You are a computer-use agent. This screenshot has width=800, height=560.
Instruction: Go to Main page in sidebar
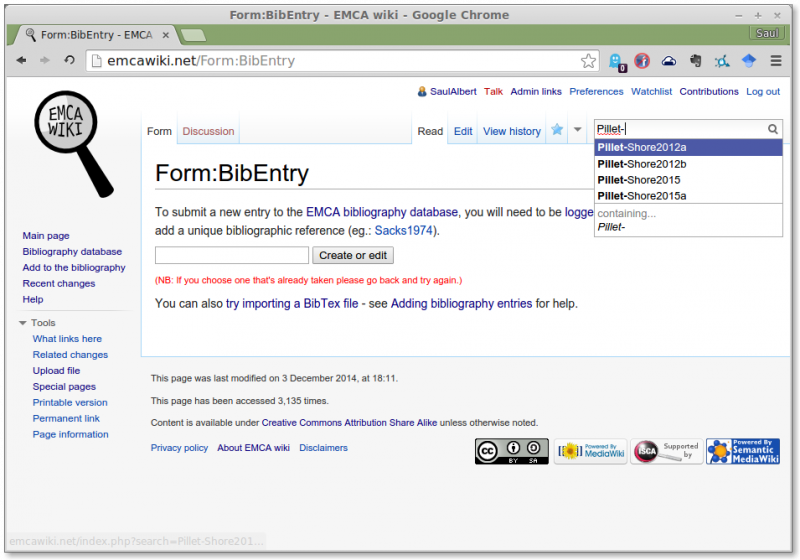(x=46, y=236)
